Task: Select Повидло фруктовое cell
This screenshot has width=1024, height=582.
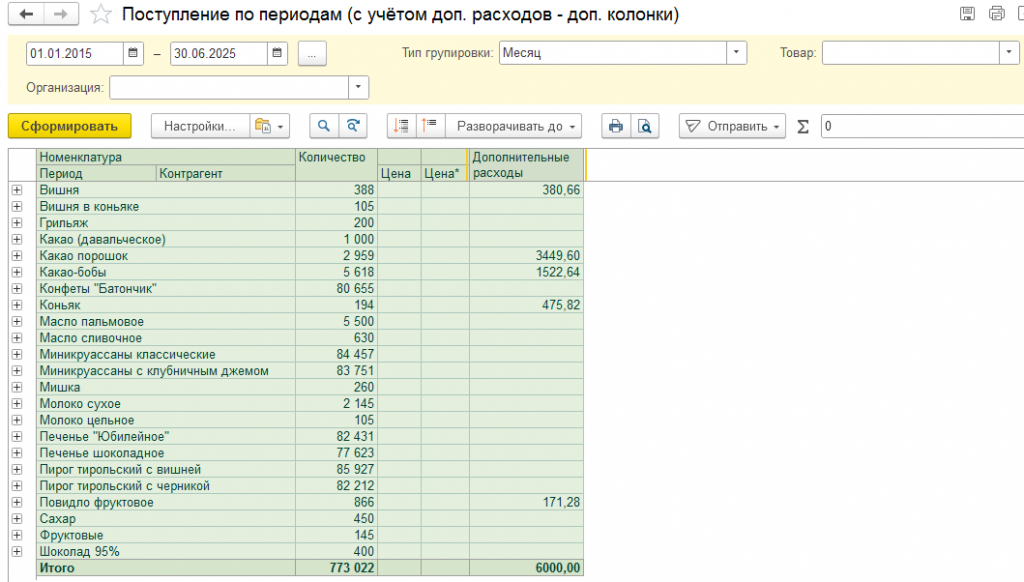Action: pyautogui.click(x=166, y=502)
